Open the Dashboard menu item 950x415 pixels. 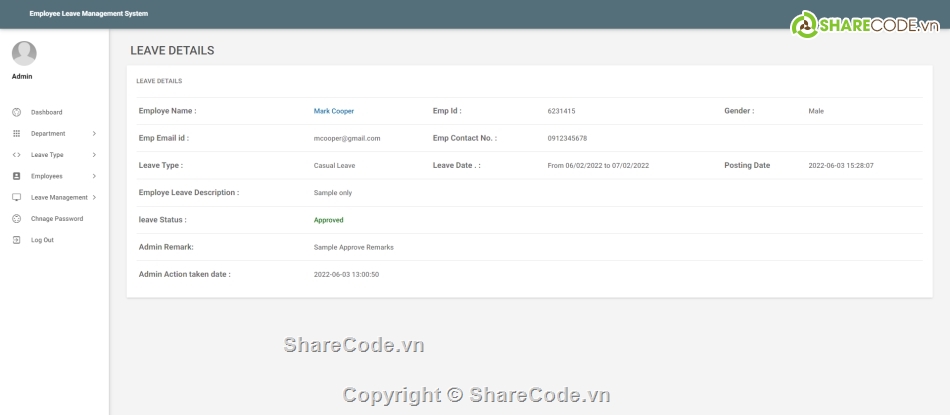pos(46,112)
